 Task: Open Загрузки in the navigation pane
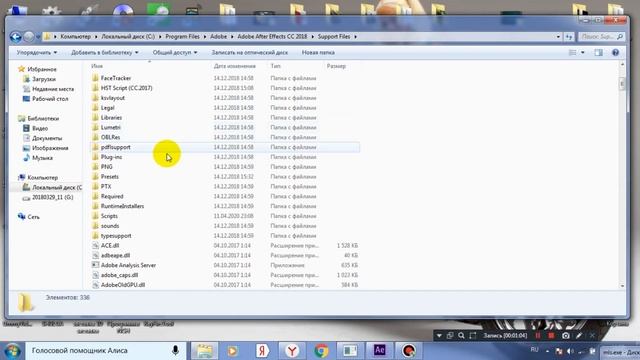pos(44,79)
